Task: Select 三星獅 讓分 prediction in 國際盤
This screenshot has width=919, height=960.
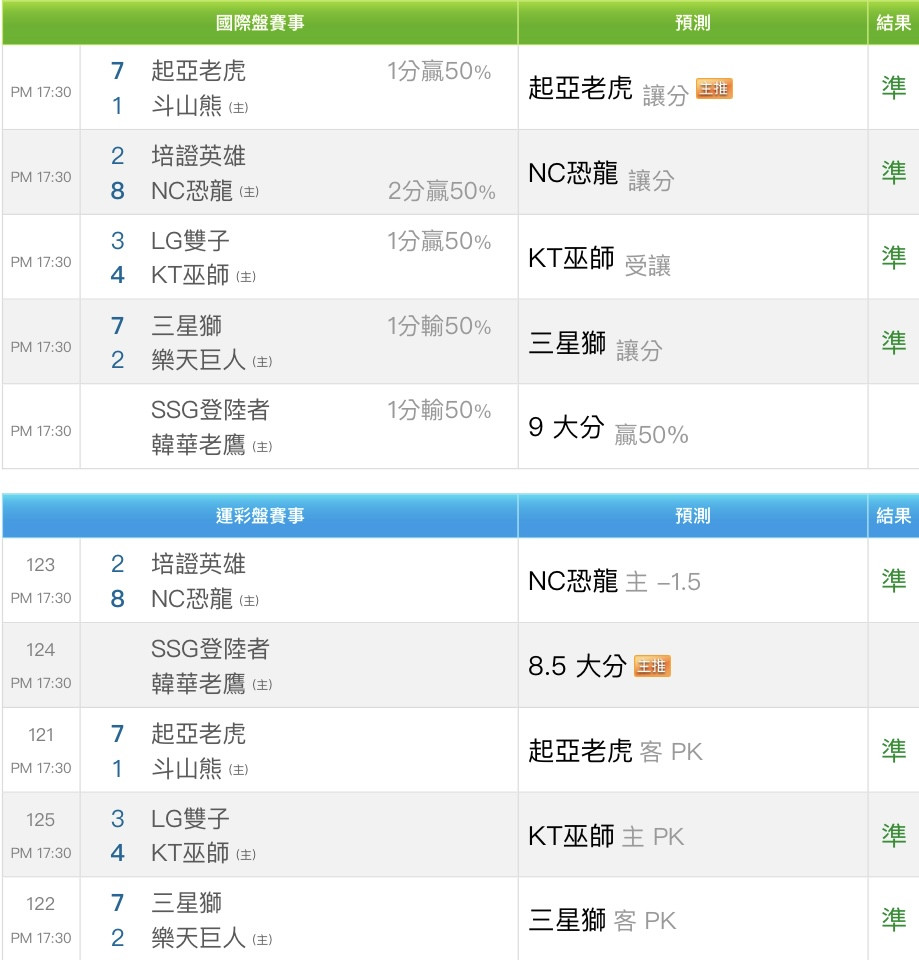Action: pos(595,344)
